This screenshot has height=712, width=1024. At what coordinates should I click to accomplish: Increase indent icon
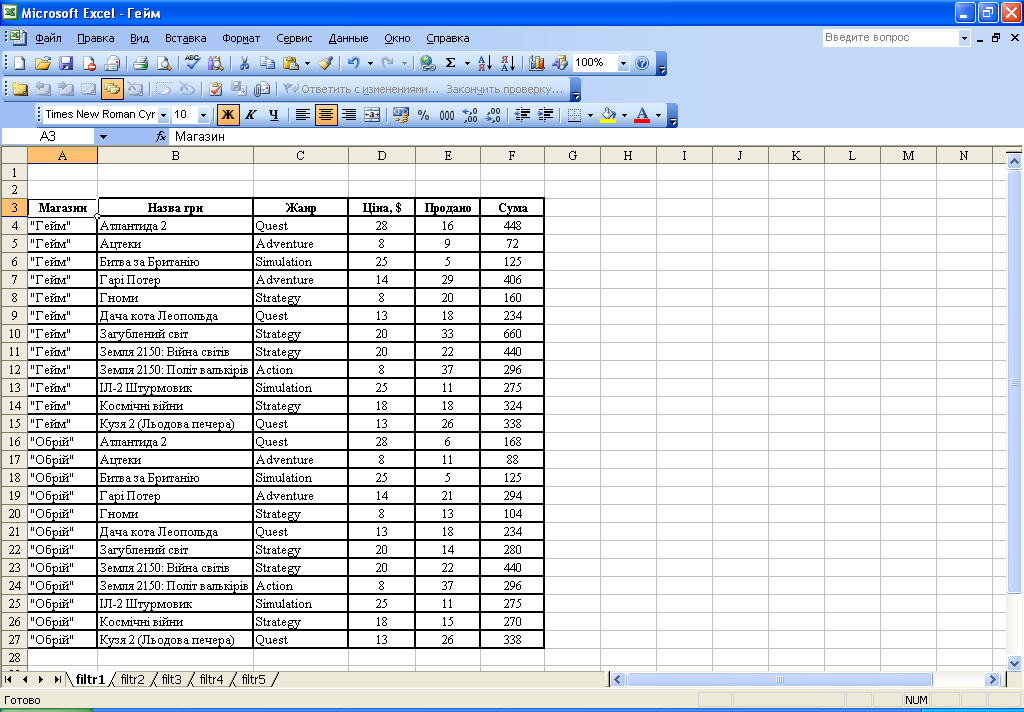545,115
